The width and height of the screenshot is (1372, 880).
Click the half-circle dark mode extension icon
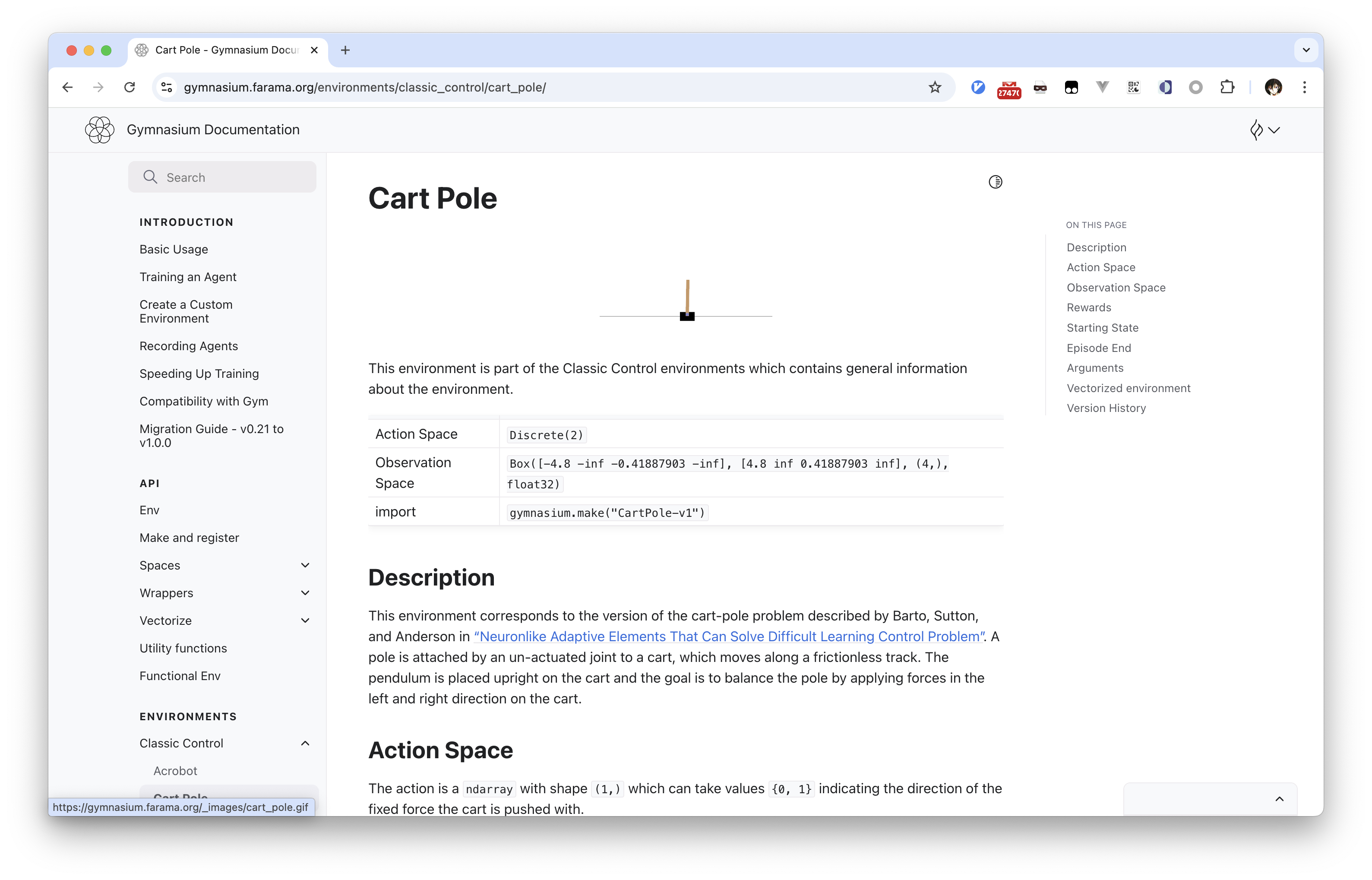tap(1165, 87)
